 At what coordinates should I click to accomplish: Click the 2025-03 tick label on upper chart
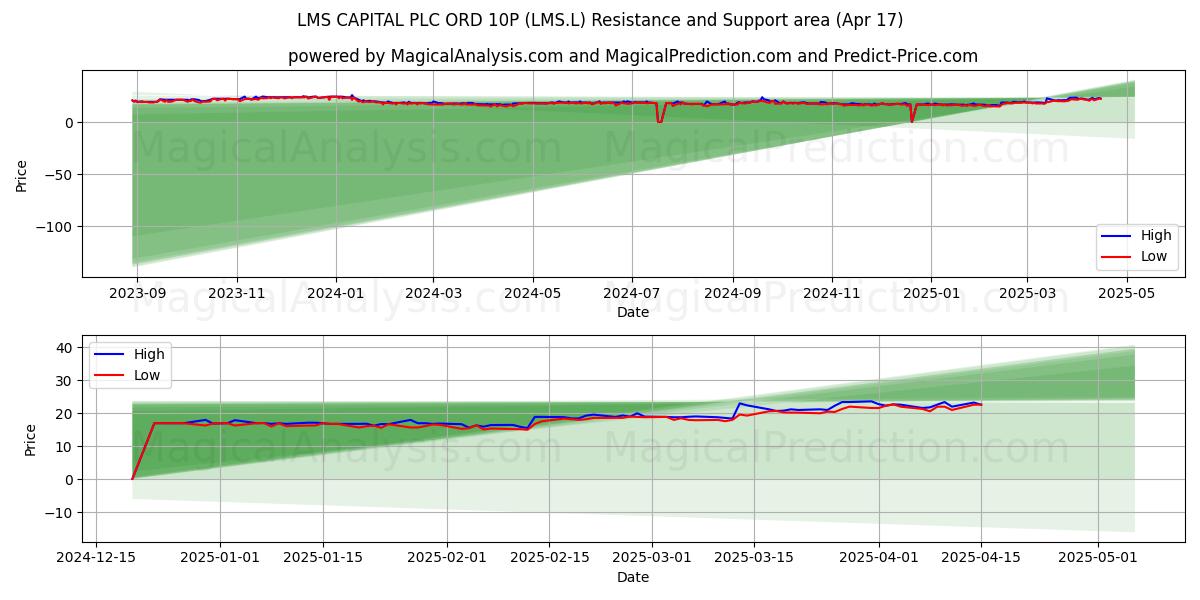pyautogui.click(x=1027, y=293)
